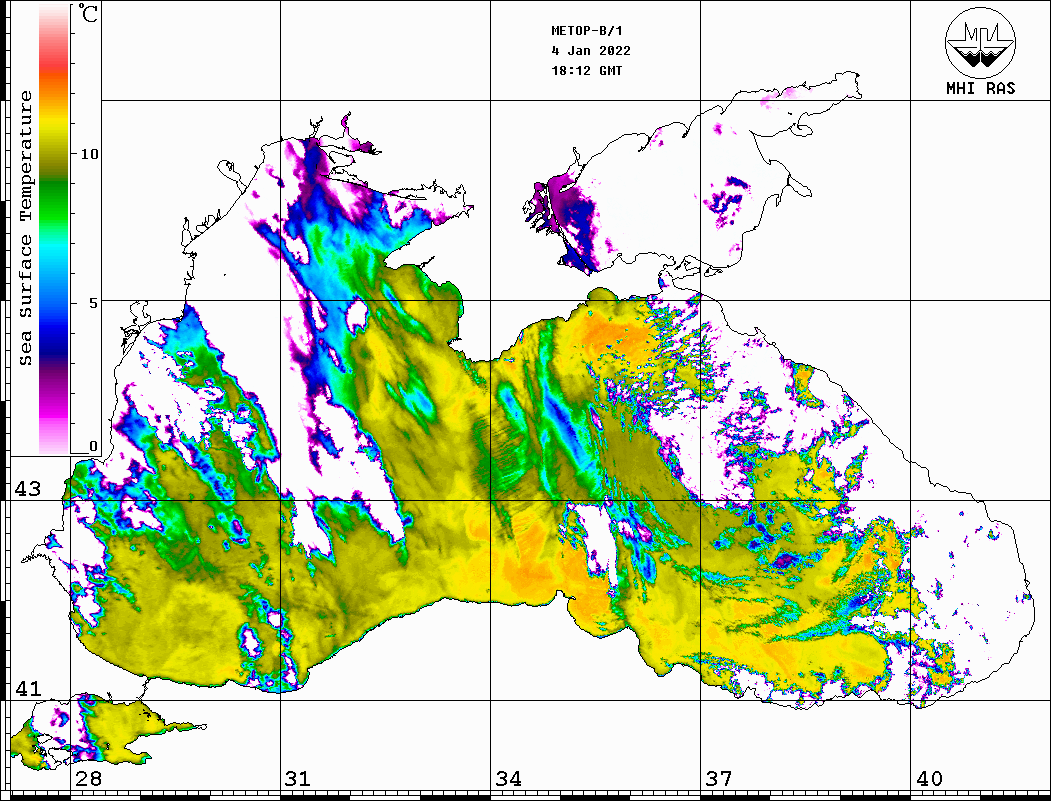This screenshot has width=1051, height=801.
Task: Click the longitude label '34'
Action: tap(508, 778)
